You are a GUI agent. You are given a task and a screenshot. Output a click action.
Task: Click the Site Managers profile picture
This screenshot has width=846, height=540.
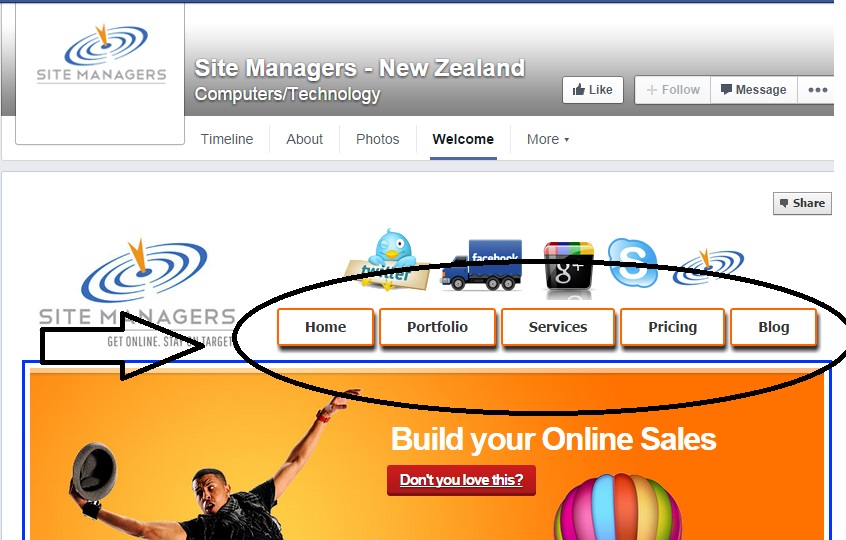point(100,73)
